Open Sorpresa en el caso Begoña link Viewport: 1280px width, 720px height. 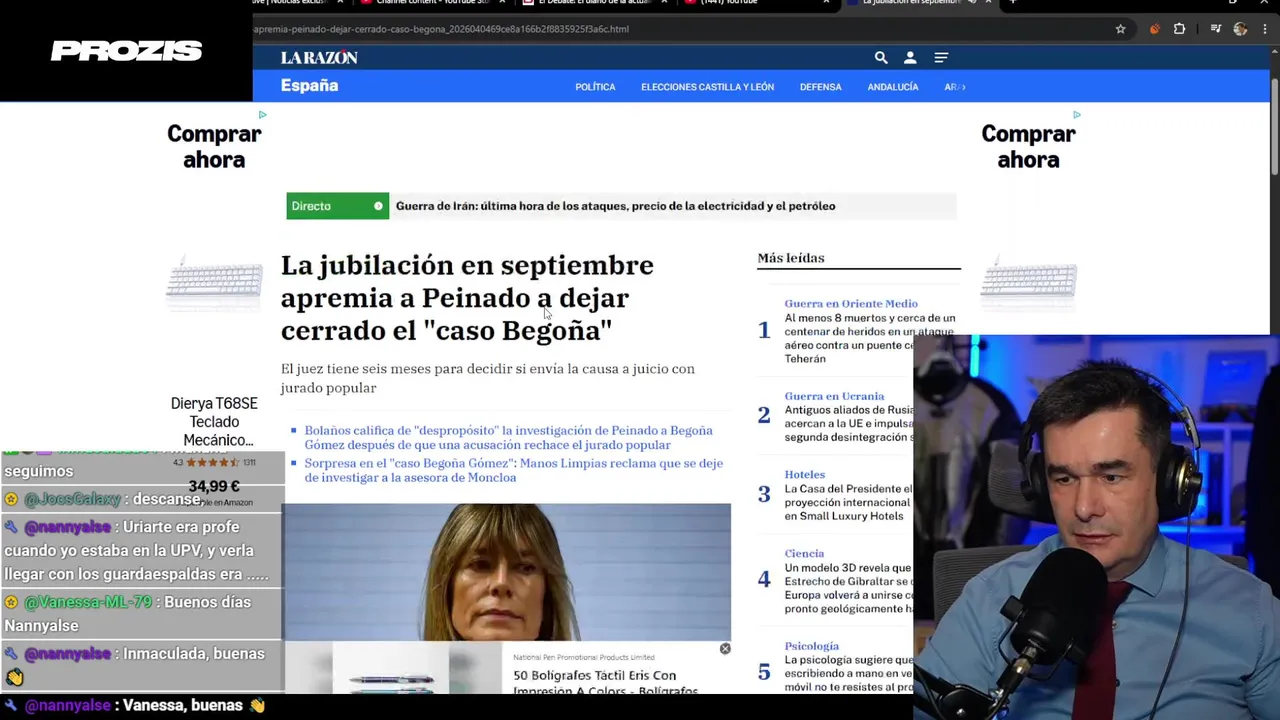(x=513, y=470)
